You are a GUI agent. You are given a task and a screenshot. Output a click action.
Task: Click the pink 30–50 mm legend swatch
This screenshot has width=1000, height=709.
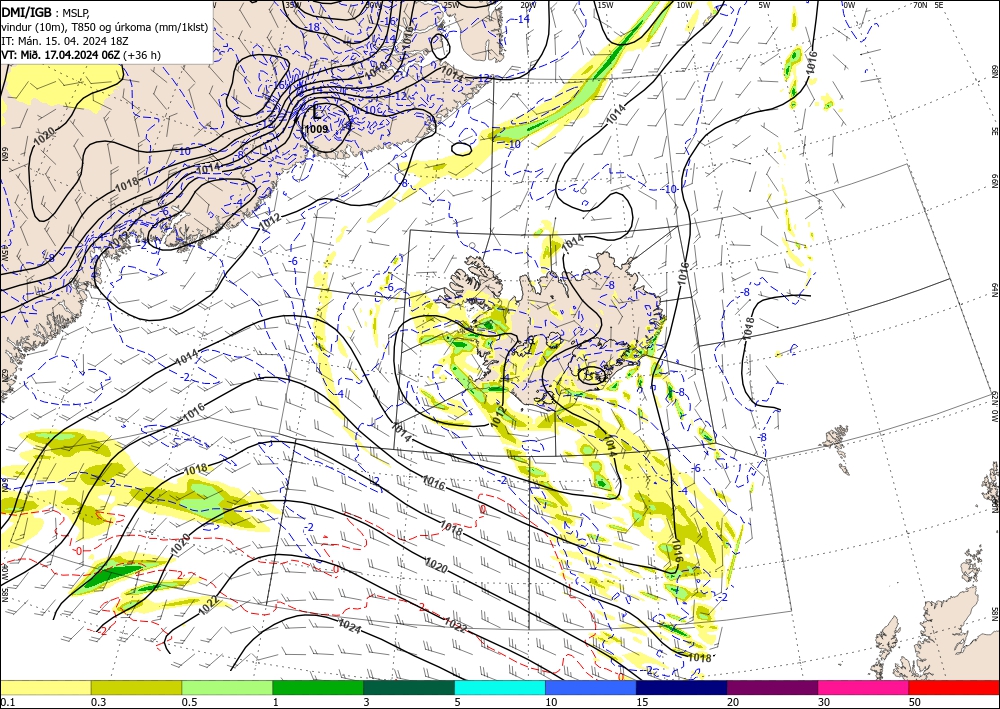click(x=864, y=687)
